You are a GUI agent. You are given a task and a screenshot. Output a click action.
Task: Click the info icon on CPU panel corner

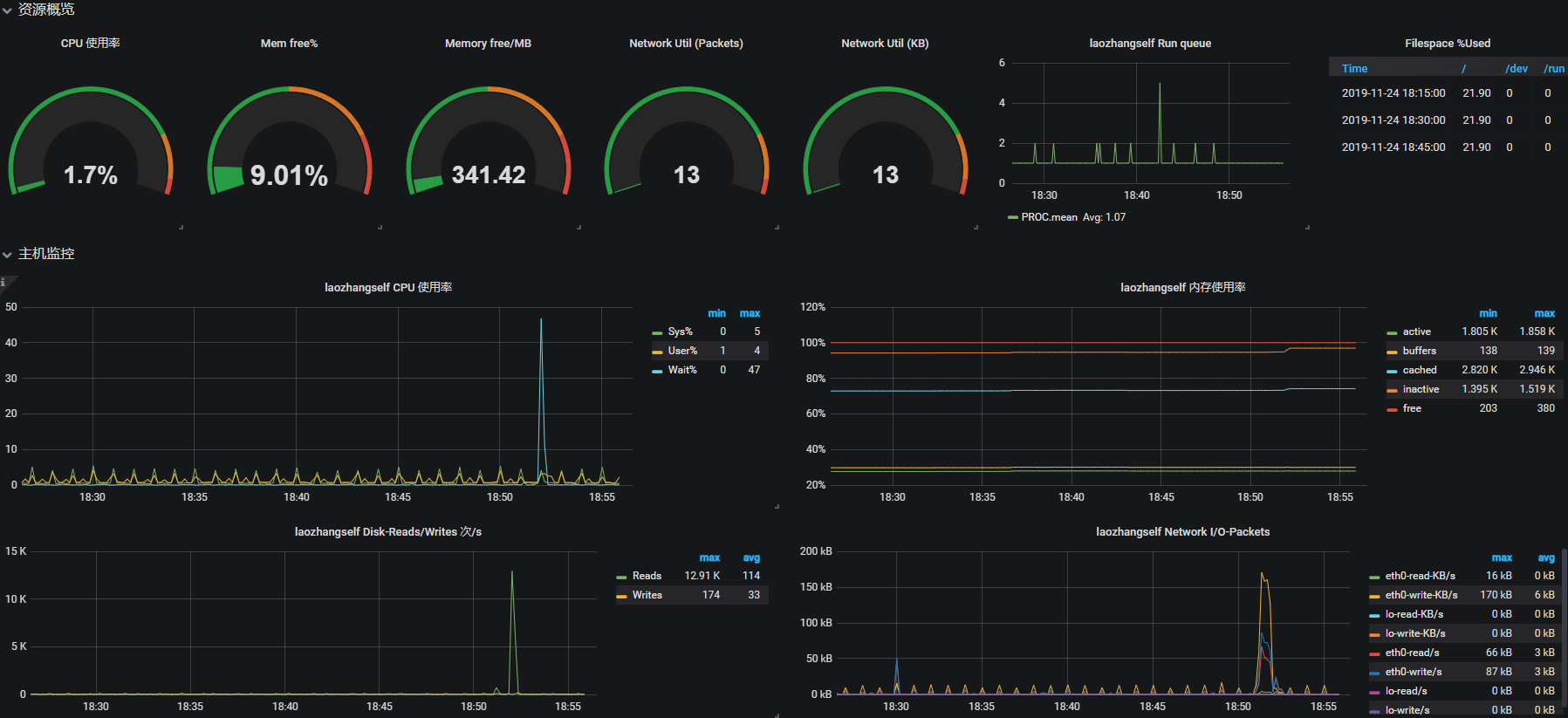click(x=3, y=282)
